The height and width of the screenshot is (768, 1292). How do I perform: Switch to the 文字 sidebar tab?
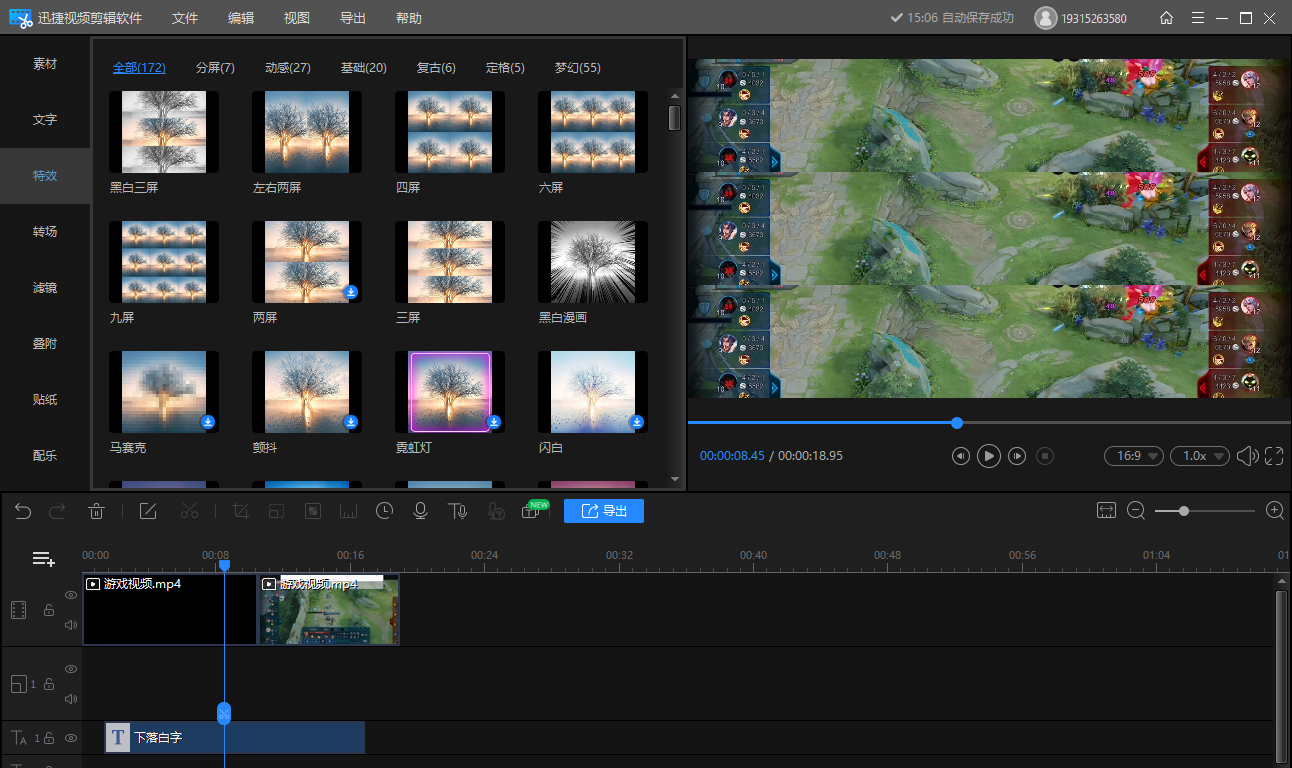45,120
